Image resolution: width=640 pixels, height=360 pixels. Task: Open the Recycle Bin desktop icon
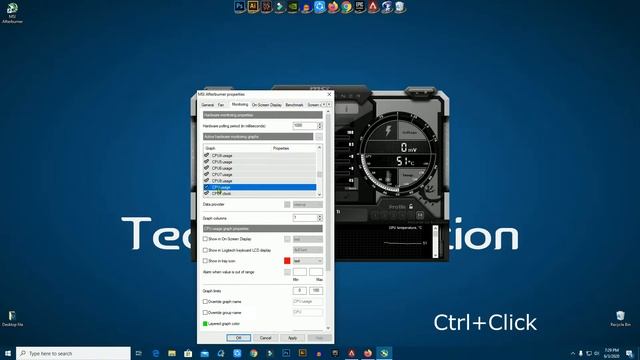coord(620,318)
